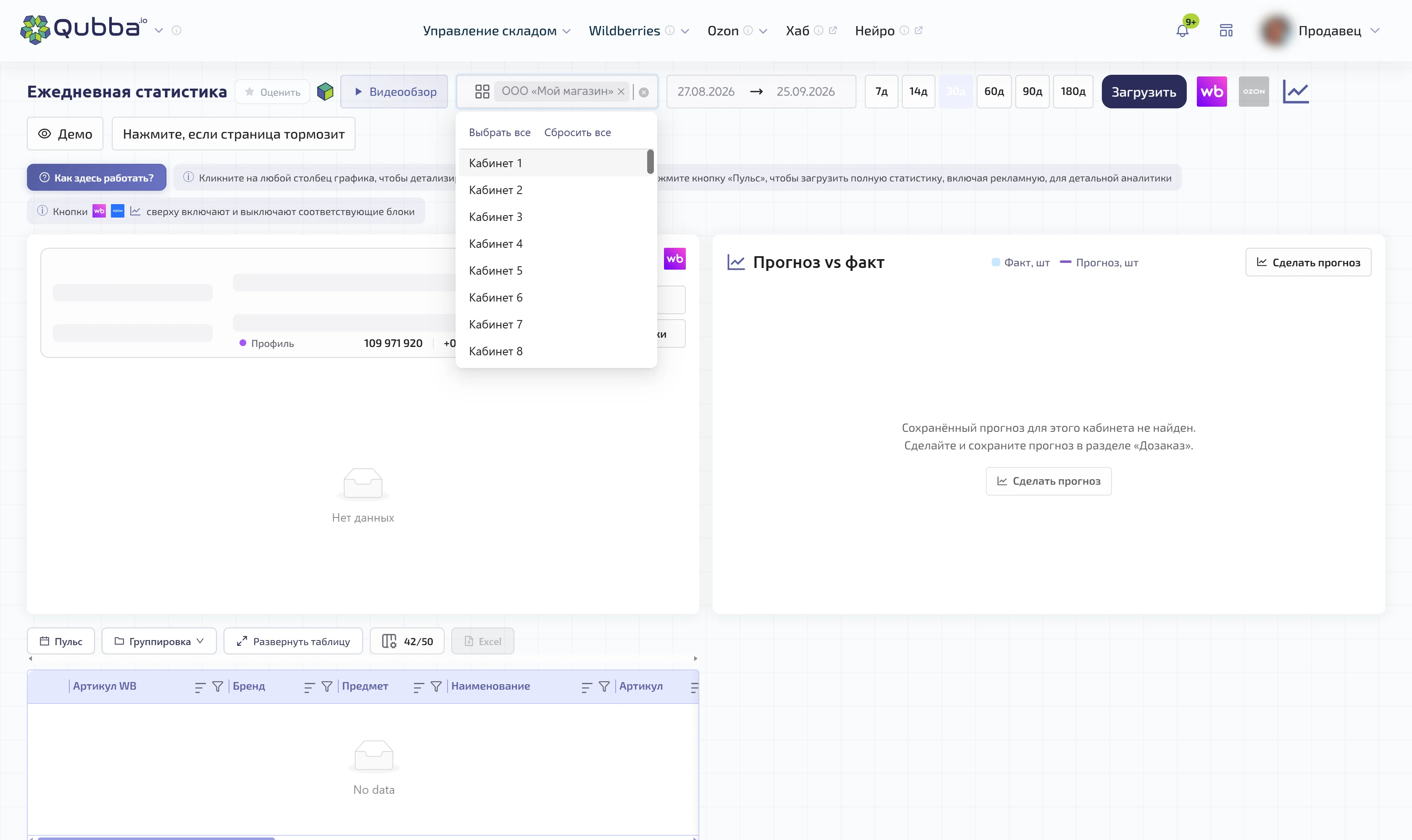This screenshot has height=840, width=1412.
Task: Click the Загрузить button
Action: [1143, 92]
